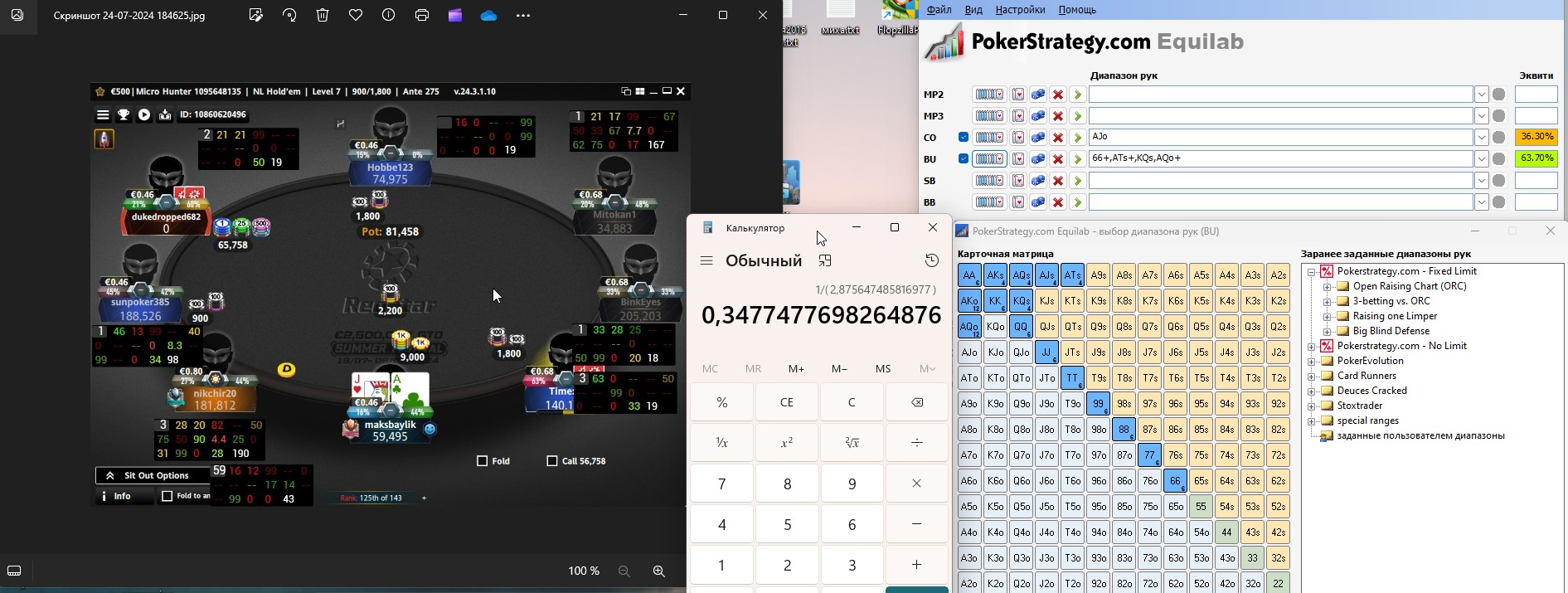Open Clipchamp from Photos toolbar
The height and width of the screenshot is (593, 1568).
click(455, 15)
